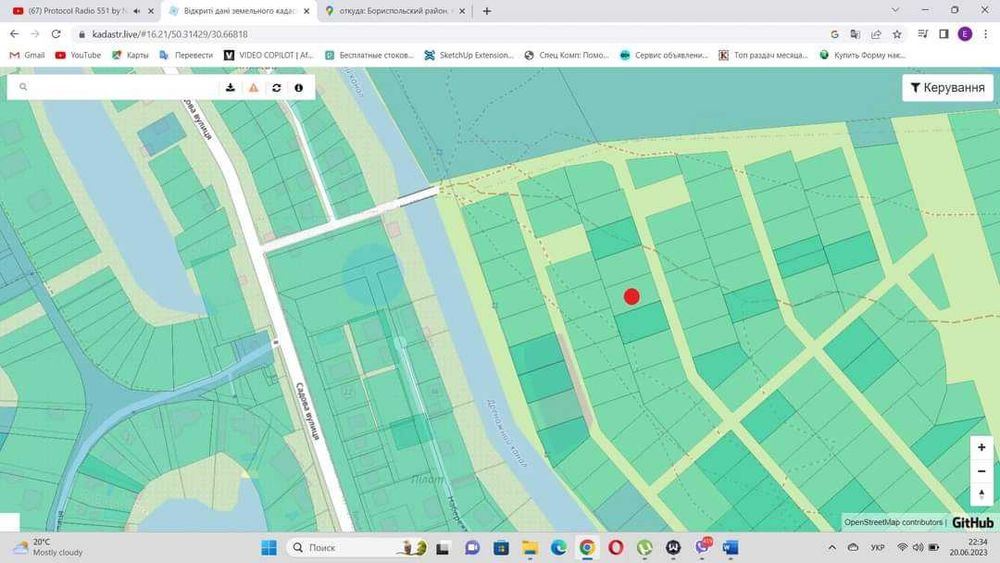Click the taskbar Поиск search box
1000x563 pixels.
pos(357,548)
